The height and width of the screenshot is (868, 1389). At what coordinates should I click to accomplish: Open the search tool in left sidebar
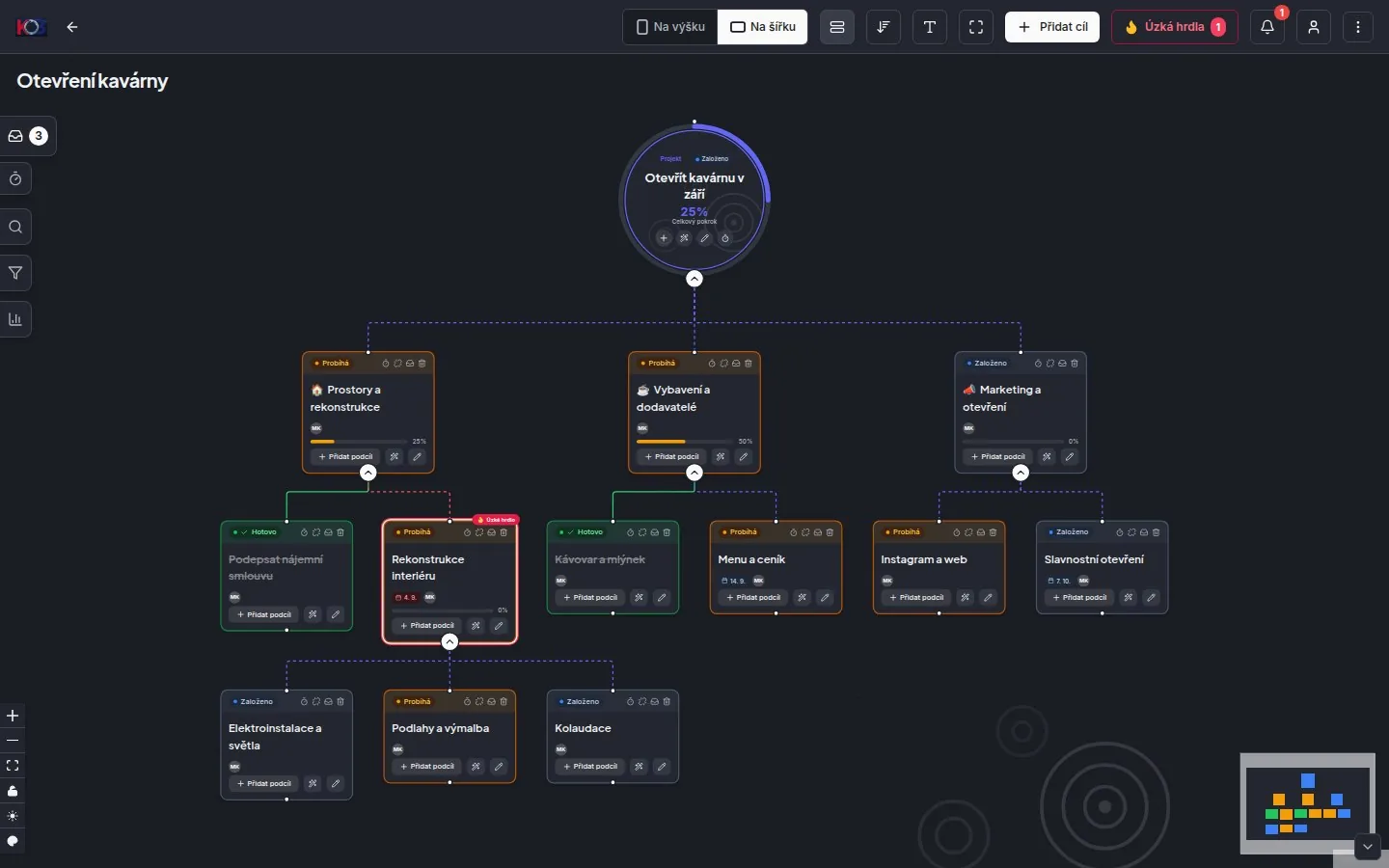coord(15,227)
